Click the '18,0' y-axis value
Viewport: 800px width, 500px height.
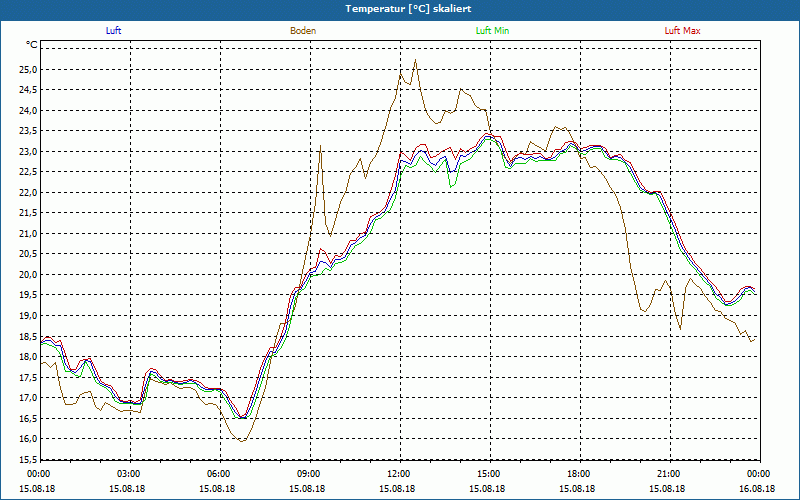pyautogui.click(x=29, y=357)
